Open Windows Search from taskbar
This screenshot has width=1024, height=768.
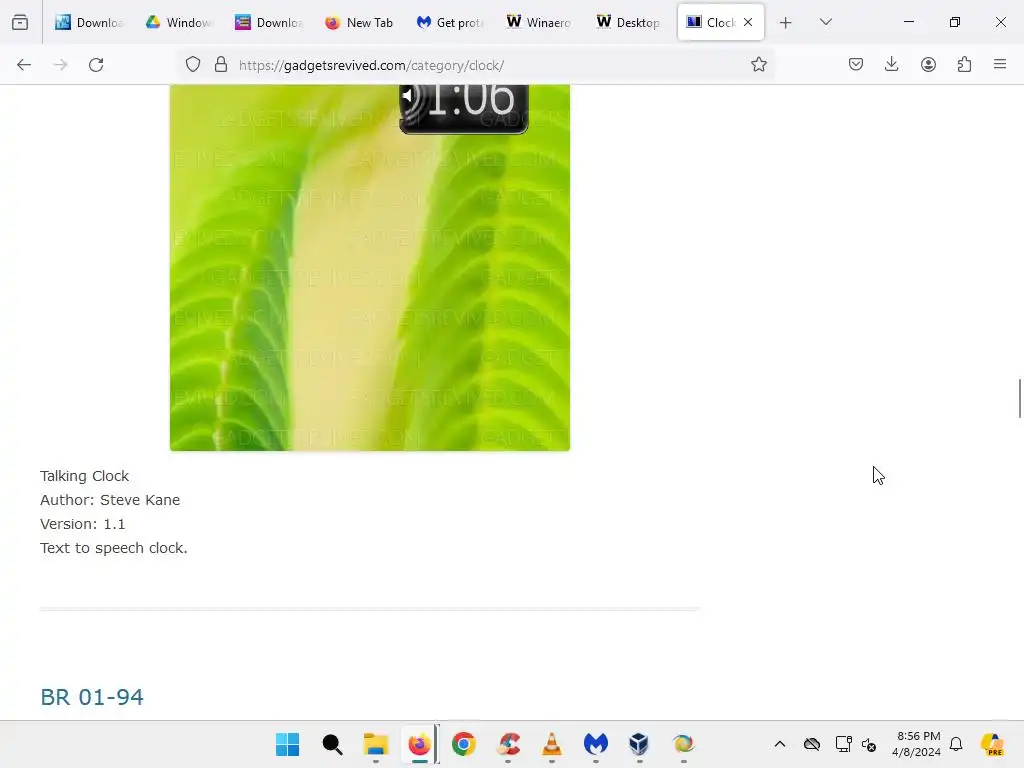(332, 744)
